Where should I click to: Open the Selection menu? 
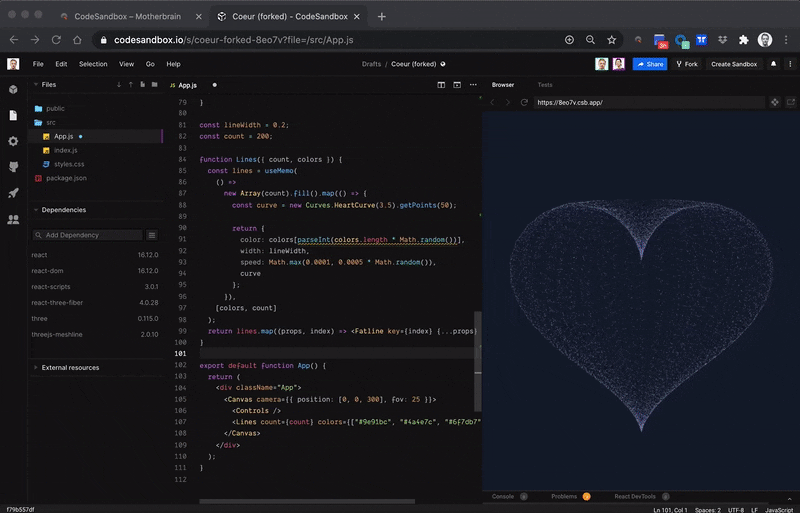pyautogui.click(x=93, y=64)
